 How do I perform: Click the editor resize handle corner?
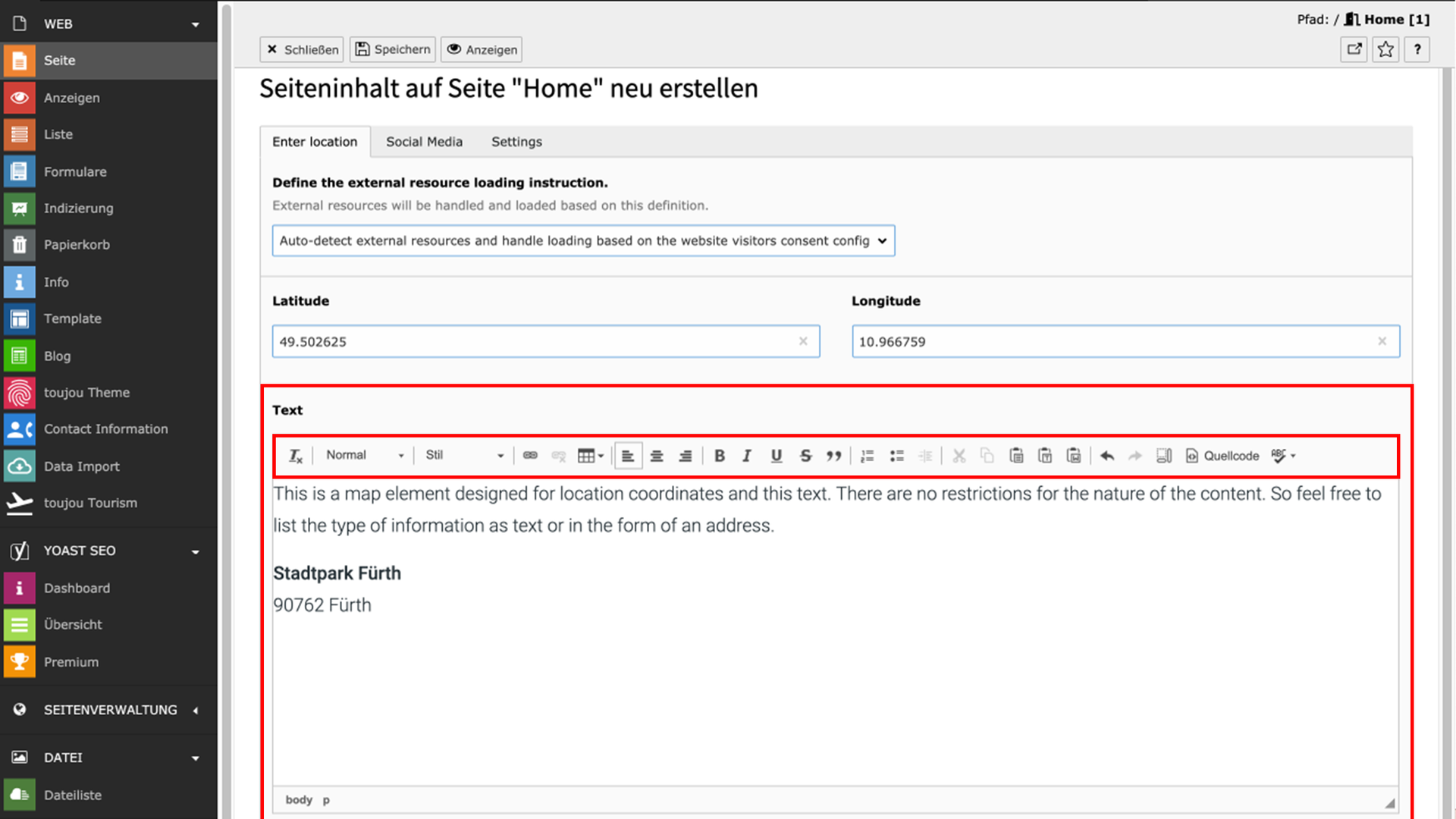(x=1389, y=803)
